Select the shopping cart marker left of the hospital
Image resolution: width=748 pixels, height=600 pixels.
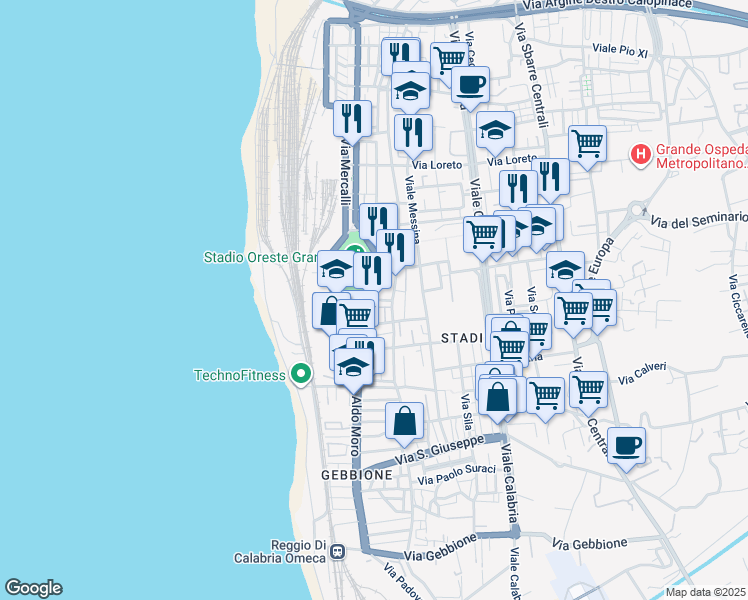pos(587,143)
